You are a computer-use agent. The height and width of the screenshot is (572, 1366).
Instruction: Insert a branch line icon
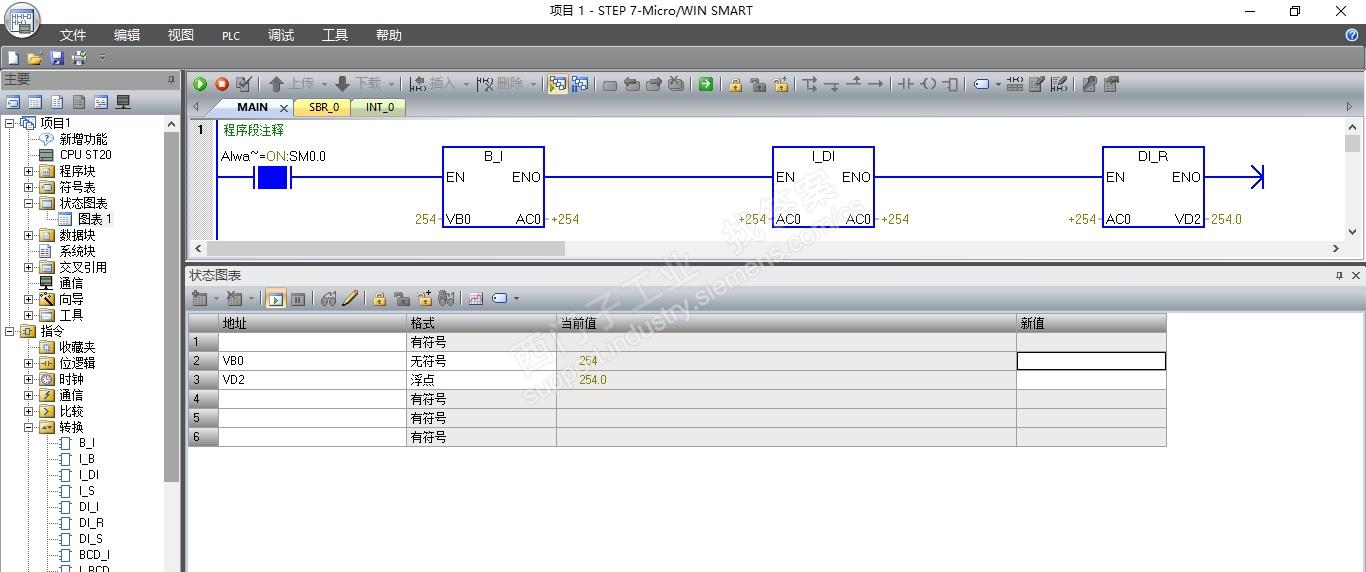pos(810,84)
